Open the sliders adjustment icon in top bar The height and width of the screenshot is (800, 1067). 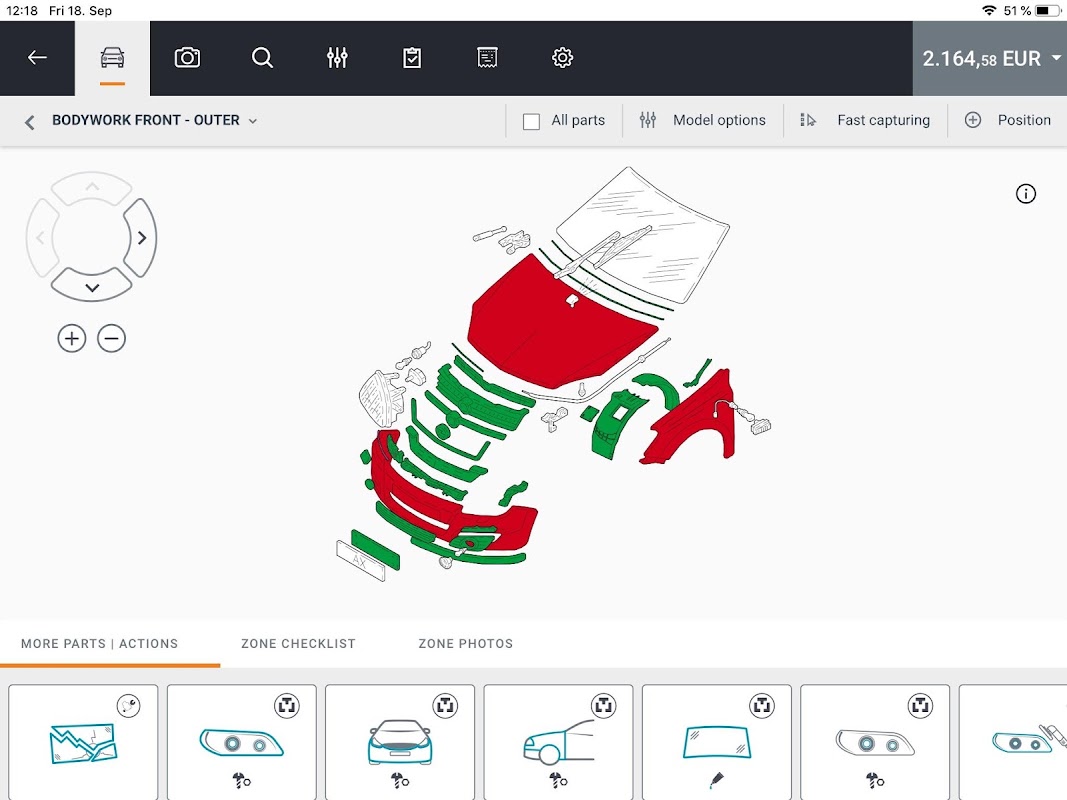337,58
